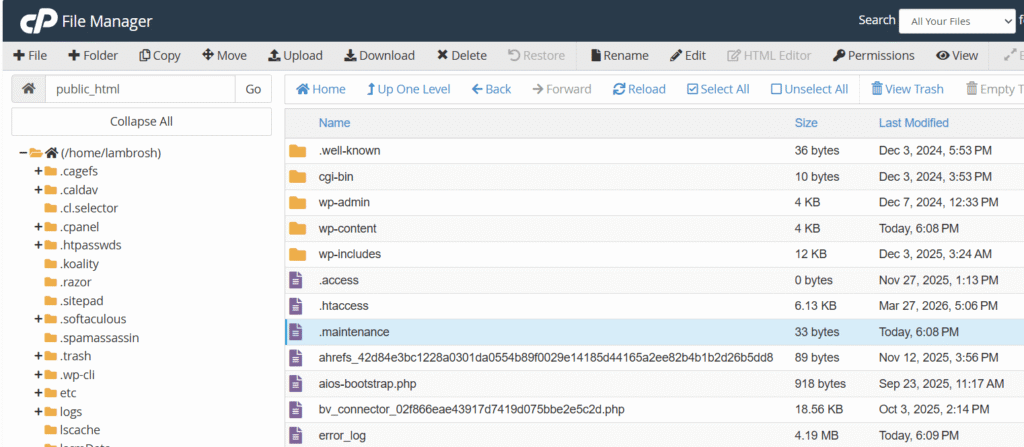
Task: Sort by Last Modified column header
Action: tap(914, 123)
